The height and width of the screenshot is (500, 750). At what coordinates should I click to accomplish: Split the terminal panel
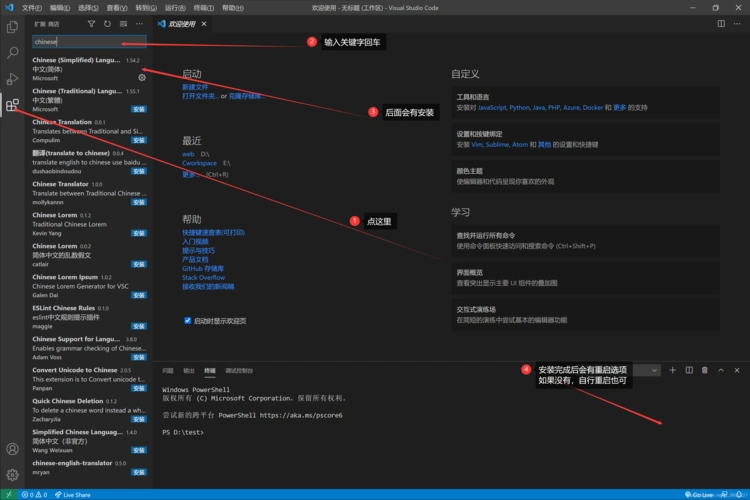tap(689, 370)
